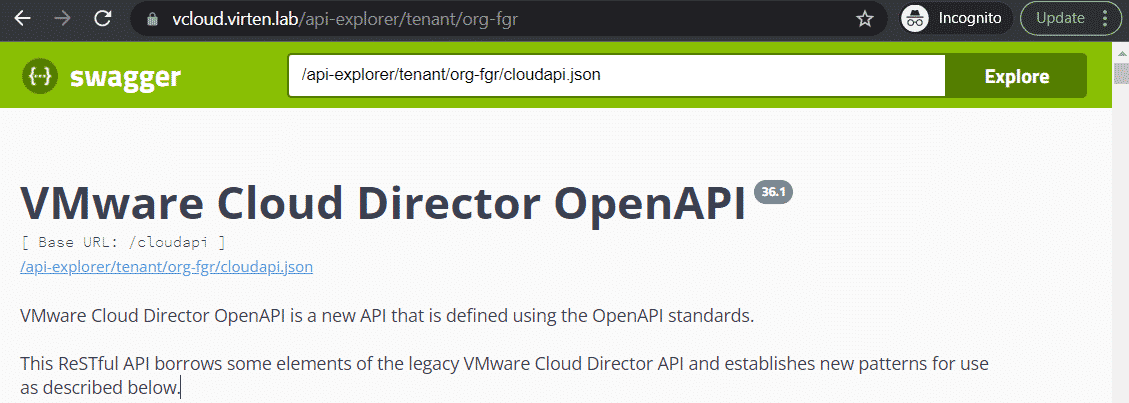
Task: Bookmark this page with the star
Action: pyautogui.click(x=865, y=19)
